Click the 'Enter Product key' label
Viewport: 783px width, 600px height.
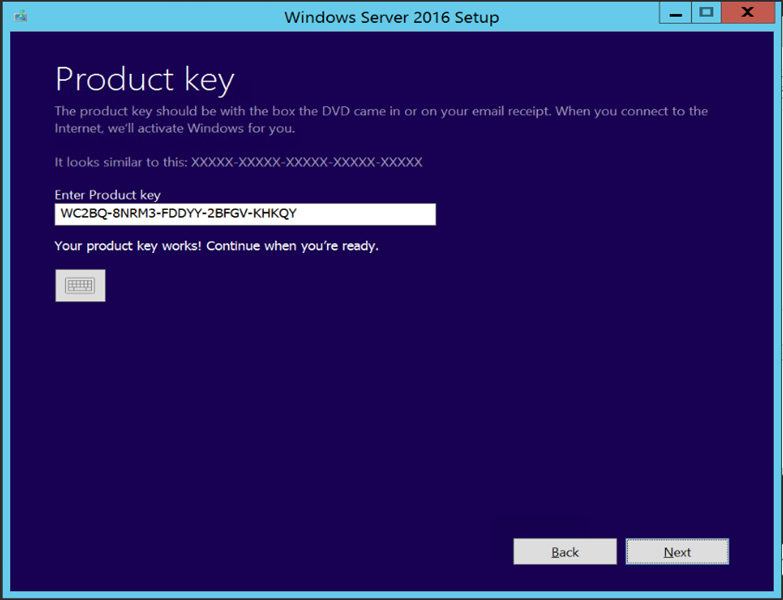[x=108, y=195]
